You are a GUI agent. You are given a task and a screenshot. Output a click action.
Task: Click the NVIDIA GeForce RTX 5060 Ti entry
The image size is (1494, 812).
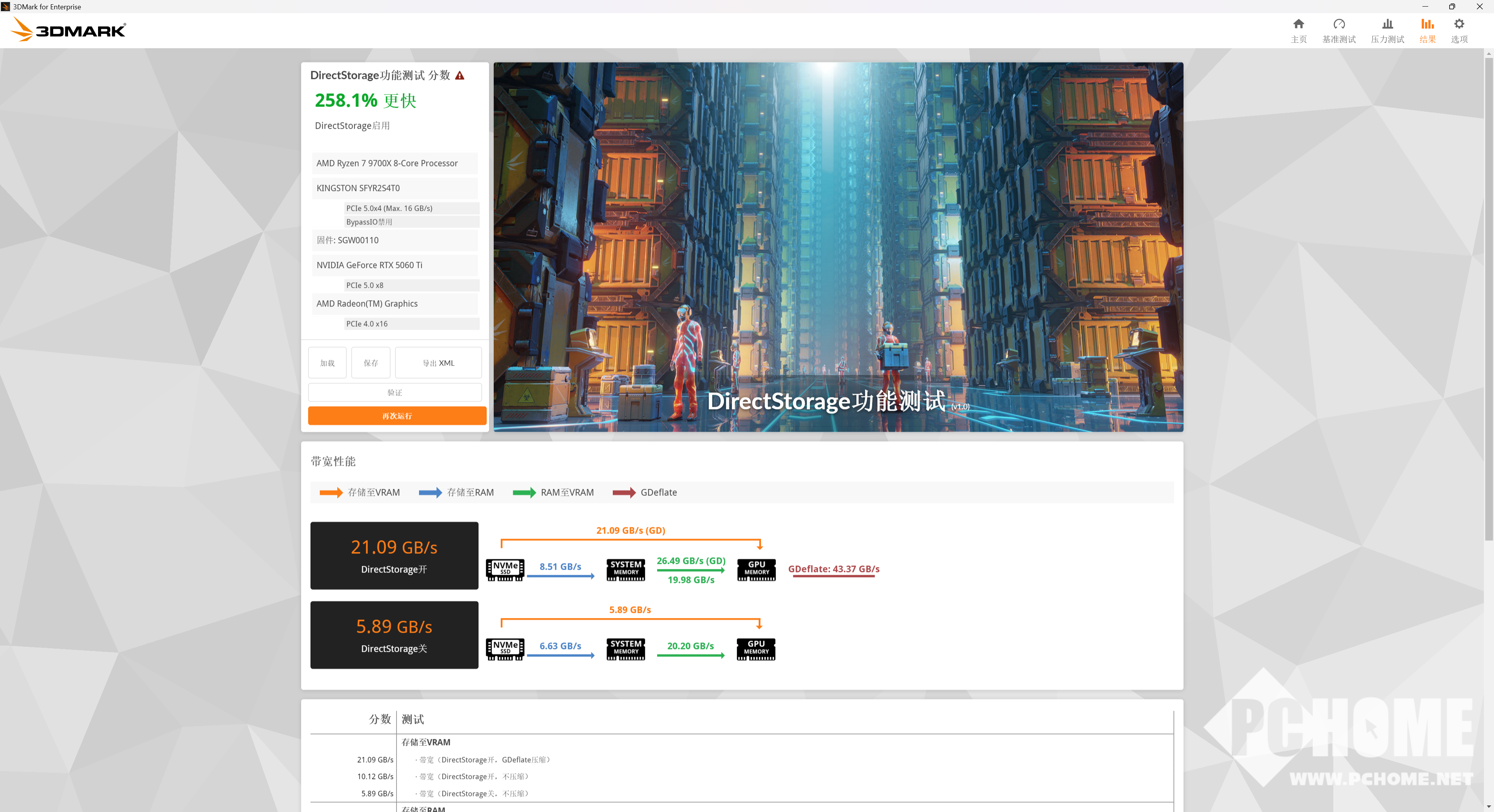(395, 266)
